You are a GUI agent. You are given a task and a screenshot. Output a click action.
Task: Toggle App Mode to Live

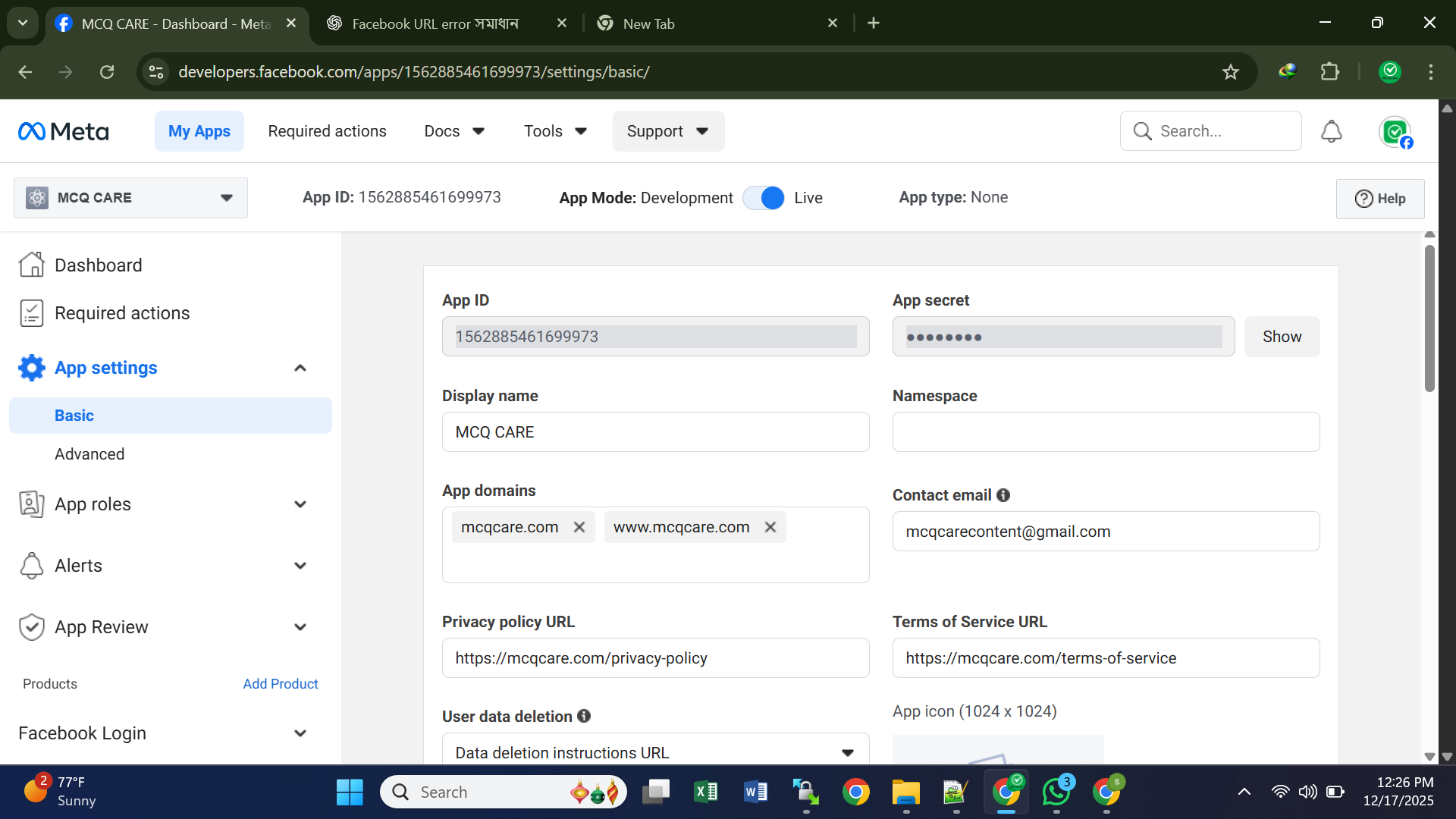coord(764,198)
